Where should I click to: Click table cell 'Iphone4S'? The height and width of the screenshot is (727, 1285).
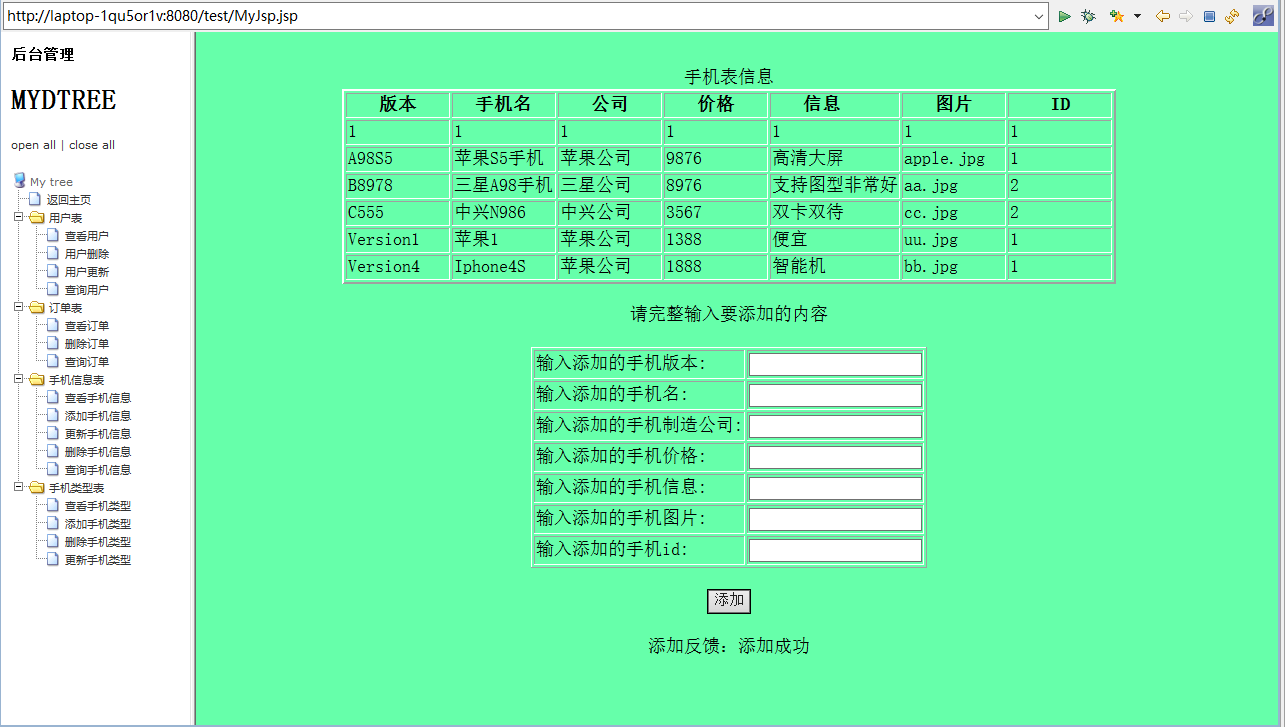504,267
